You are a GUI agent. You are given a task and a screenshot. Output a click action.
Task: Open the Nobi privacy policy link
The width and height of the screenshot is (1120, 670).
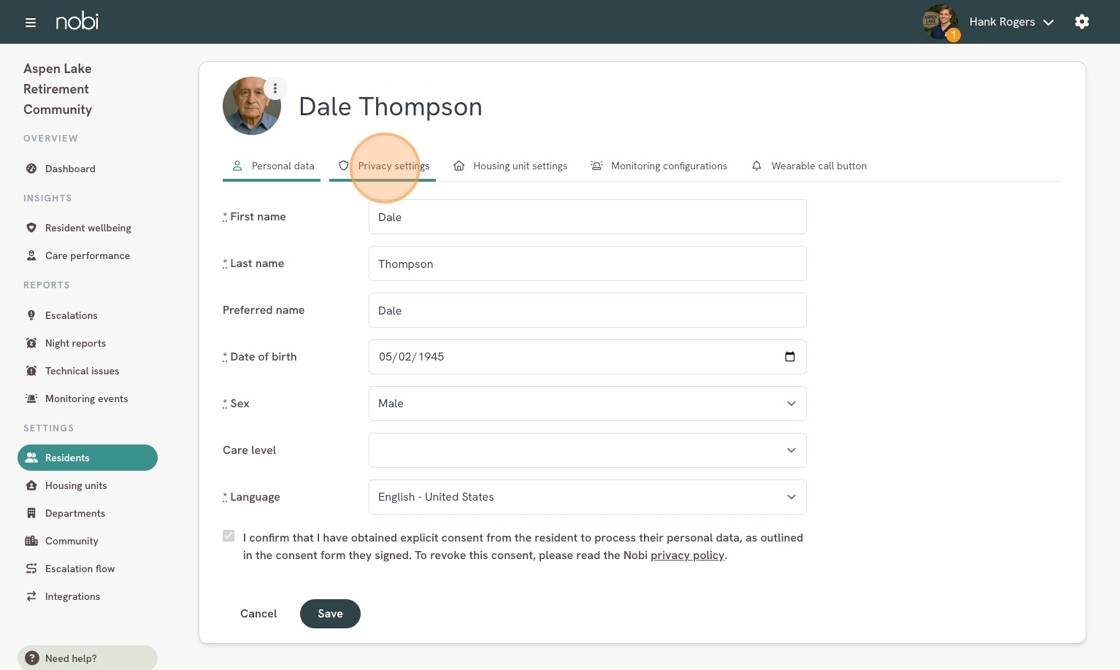(x=687, y=555)
